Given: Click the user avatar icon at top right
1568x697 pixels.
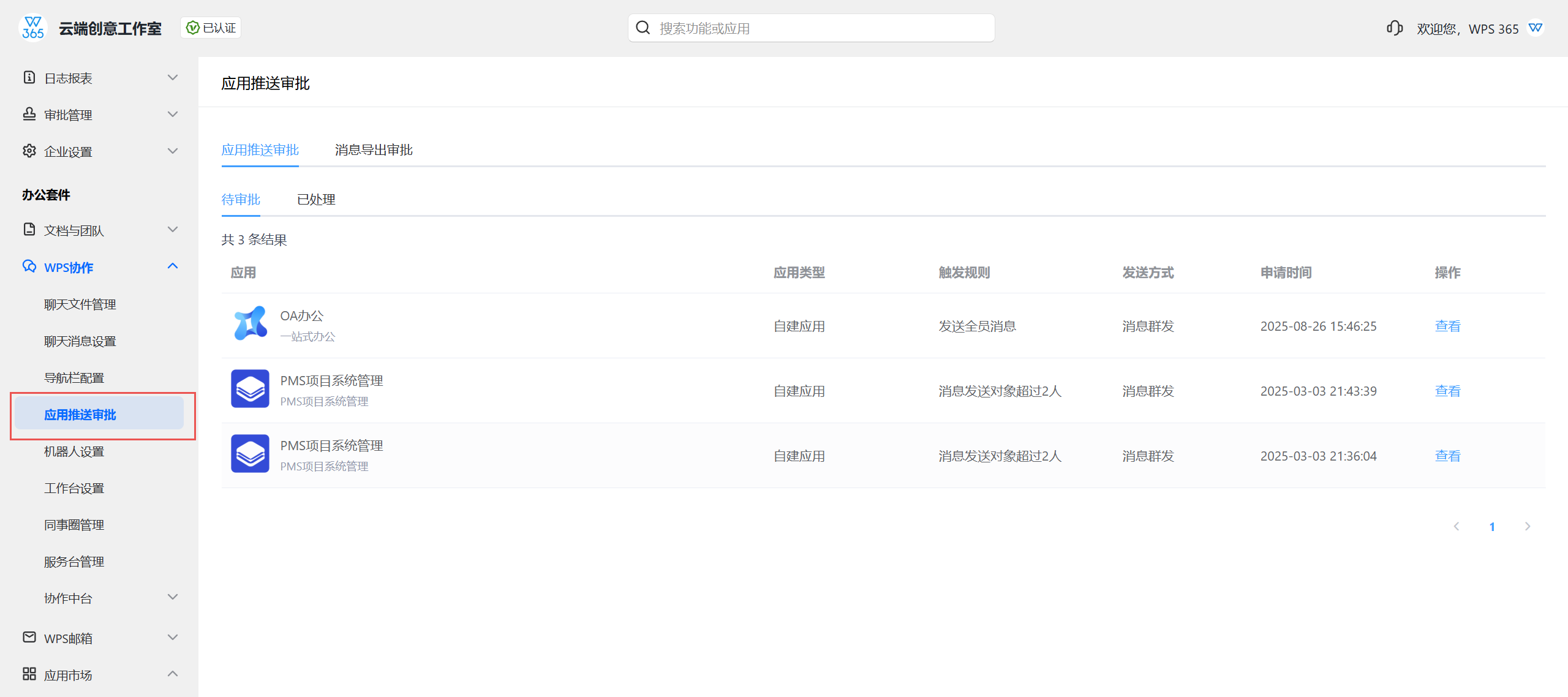Looking at the screenshot, I should tap(1536, 28).
